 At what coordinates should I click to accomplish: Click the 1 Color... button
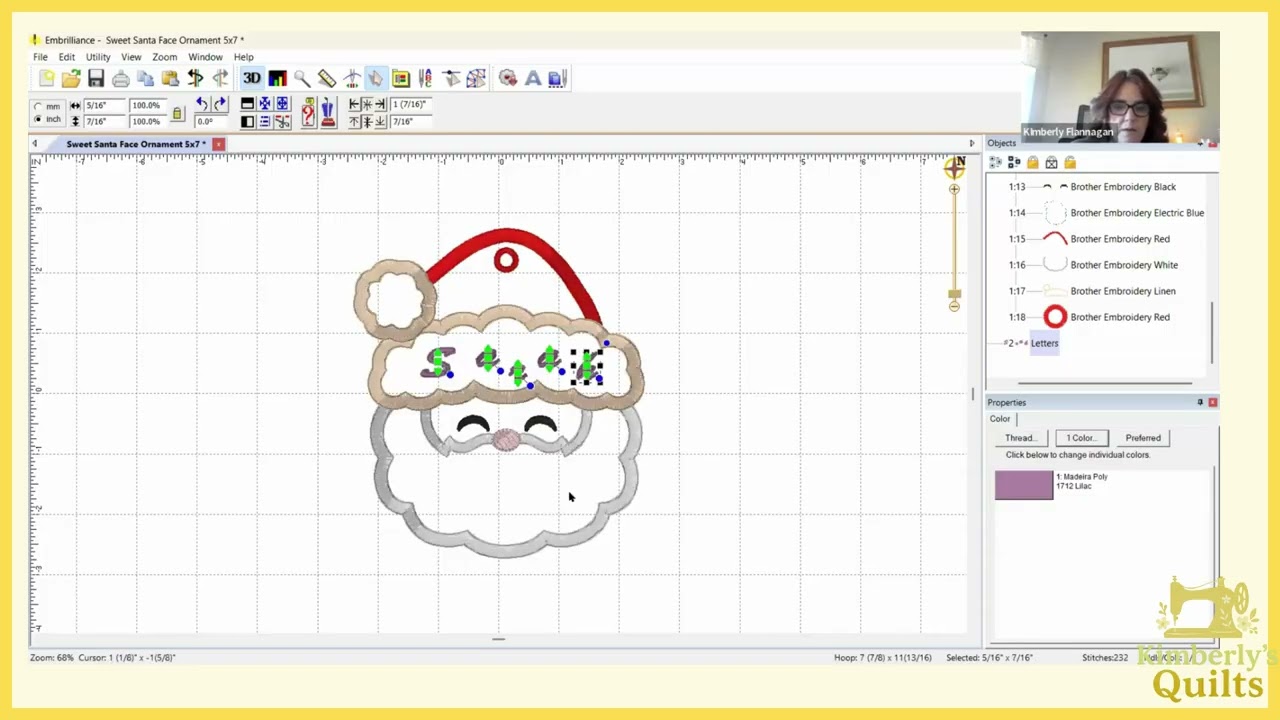1081,438
